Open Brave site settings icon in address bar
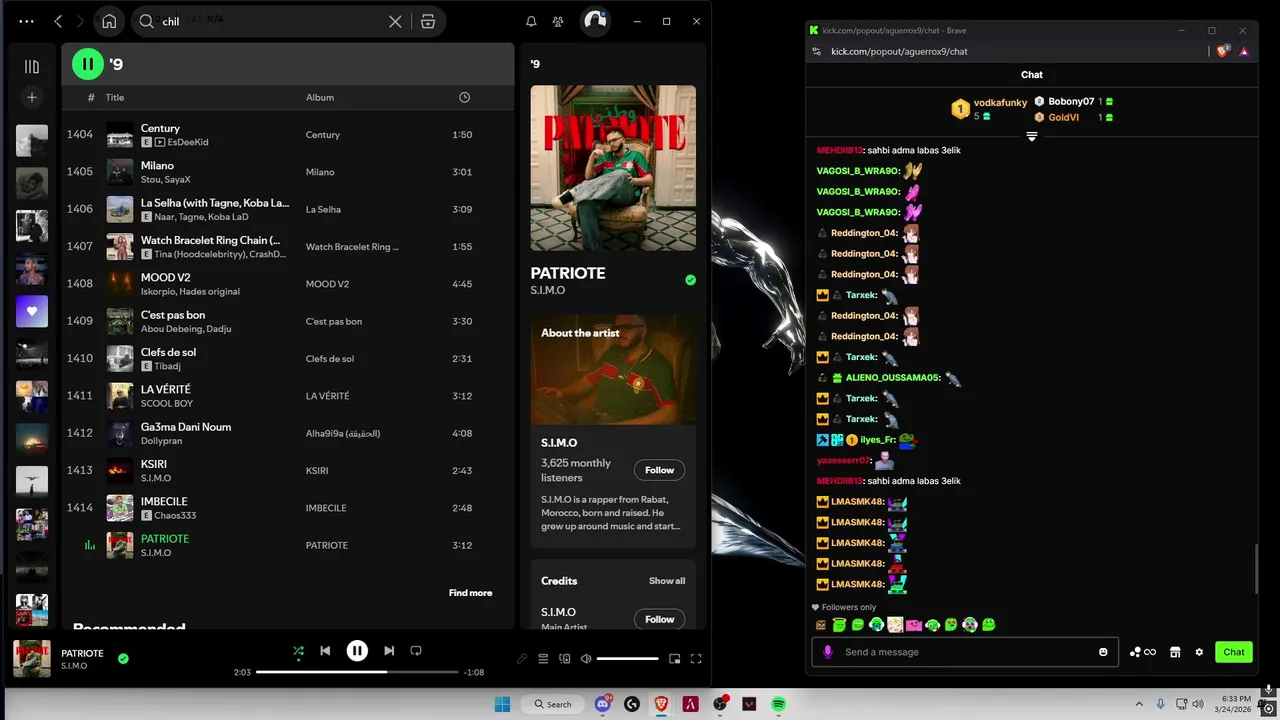This screenshot has height=720, width=1280. (816, 51)
